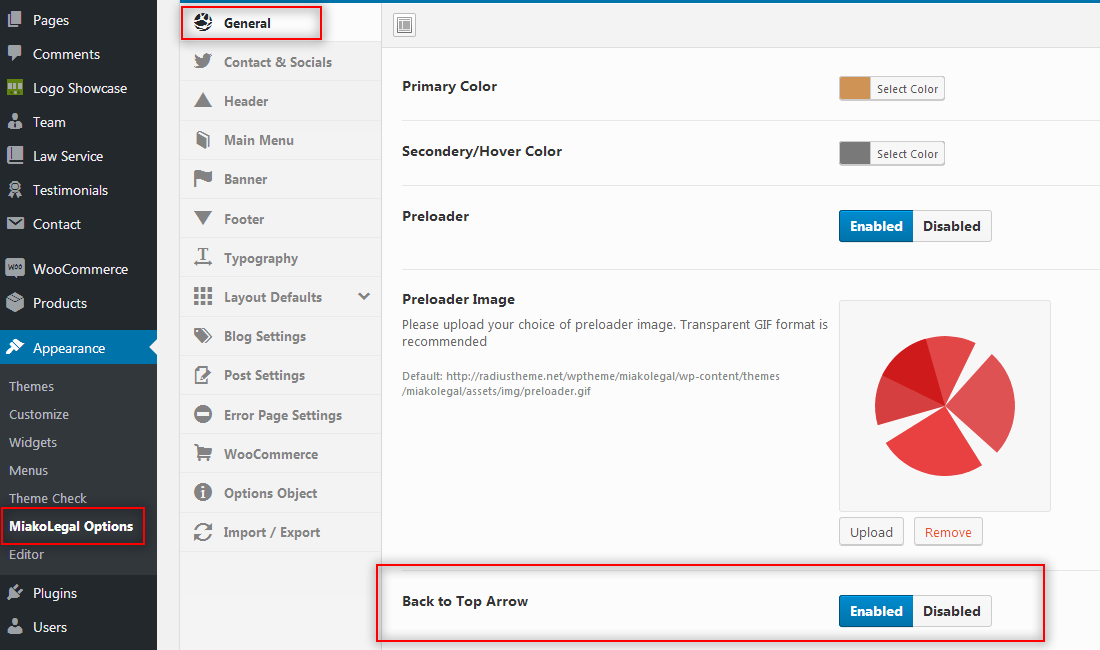Click the Comments bubble icon in sidebar

point(15,53)
